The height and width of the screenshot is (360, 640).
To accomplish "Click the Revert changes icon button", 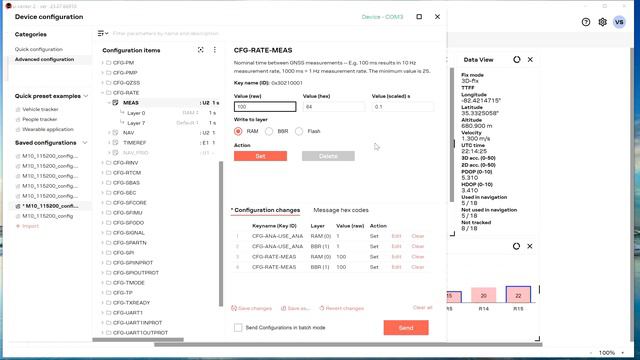I will (x=341, y=308).
